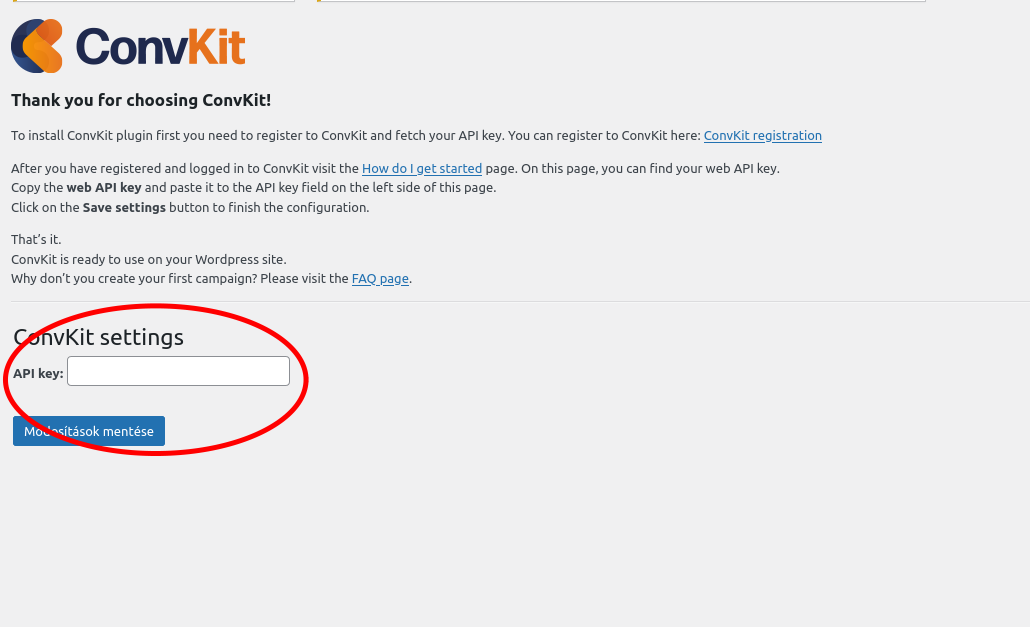Click the horizontal divider above ConvKit settings
The image size is (1030, 627).
tap(520, 301)
